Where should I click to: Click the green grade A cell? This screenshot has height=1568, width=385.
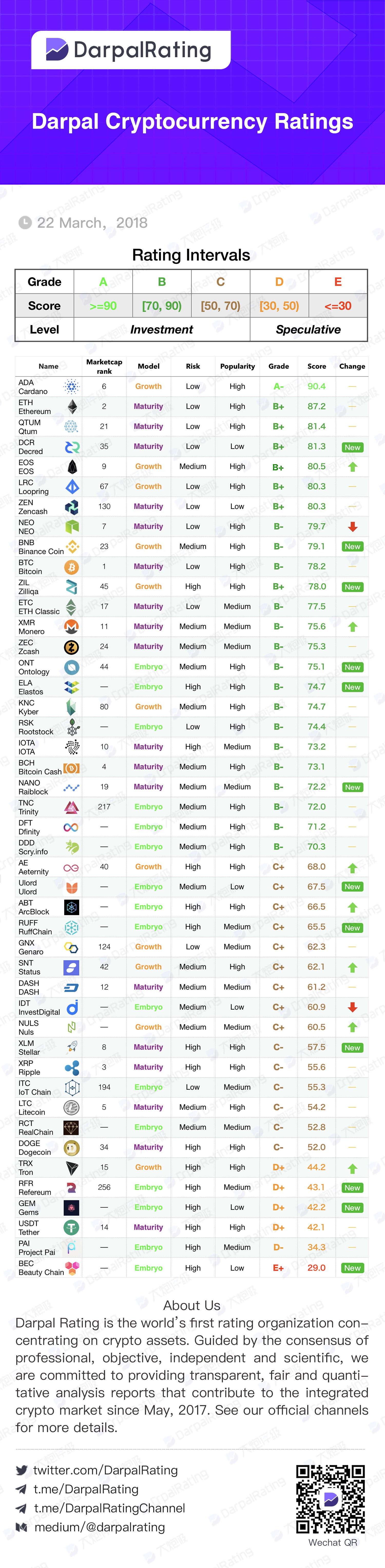[103, 282]
